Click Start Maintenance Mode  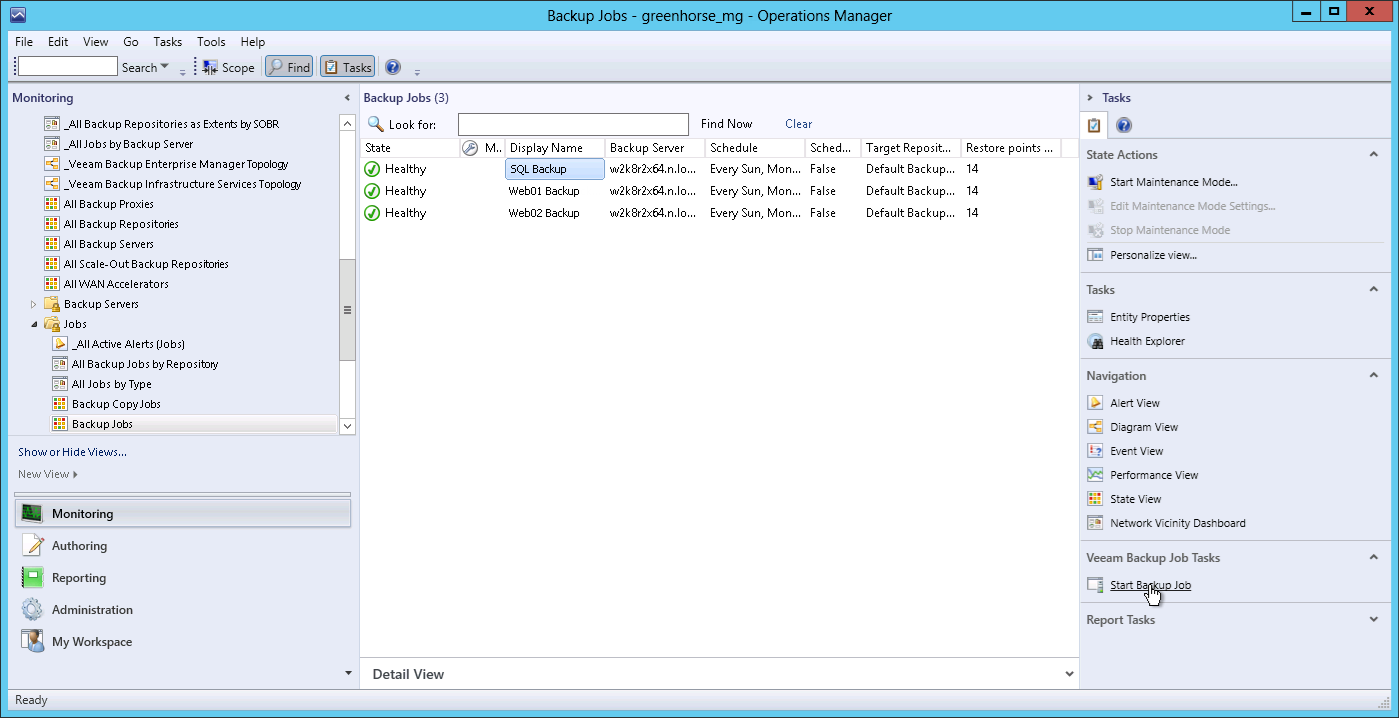pyautogui.click(x=1174, y=182)
